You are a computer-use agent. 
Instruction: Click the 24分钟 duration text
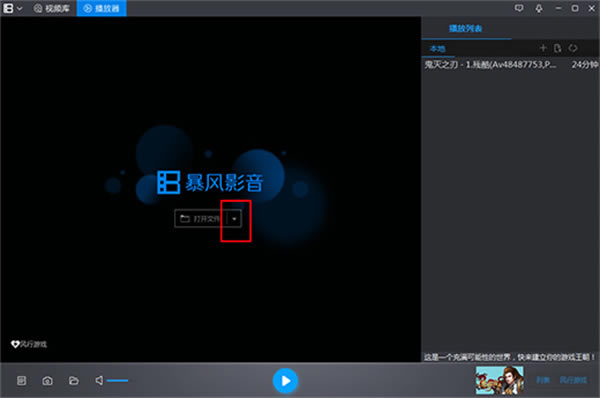pyautogui.click(x=584, y=65)
